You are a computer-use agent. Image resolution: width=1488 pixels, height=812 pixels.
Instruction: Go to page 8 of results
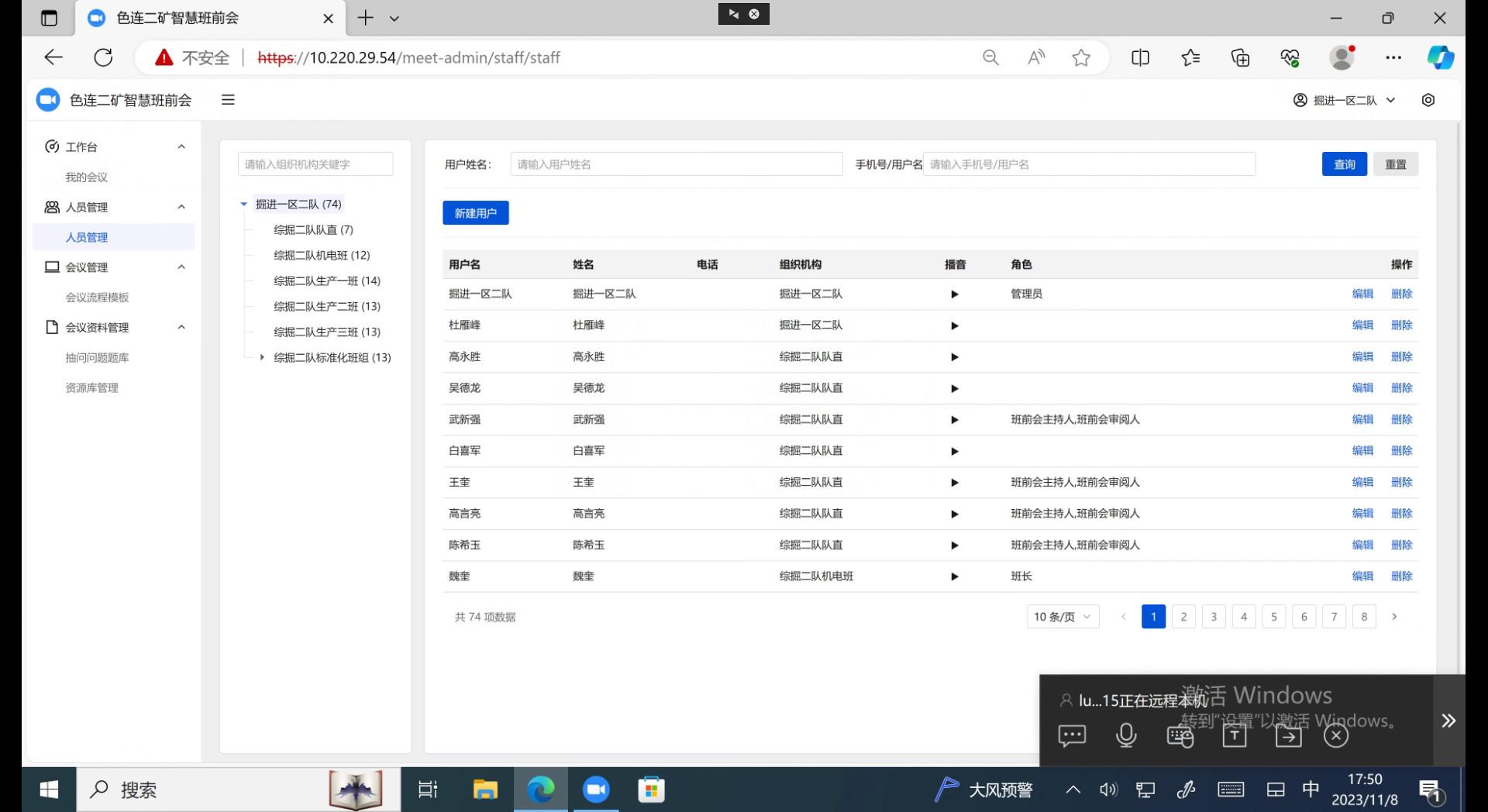[1364, 617]
